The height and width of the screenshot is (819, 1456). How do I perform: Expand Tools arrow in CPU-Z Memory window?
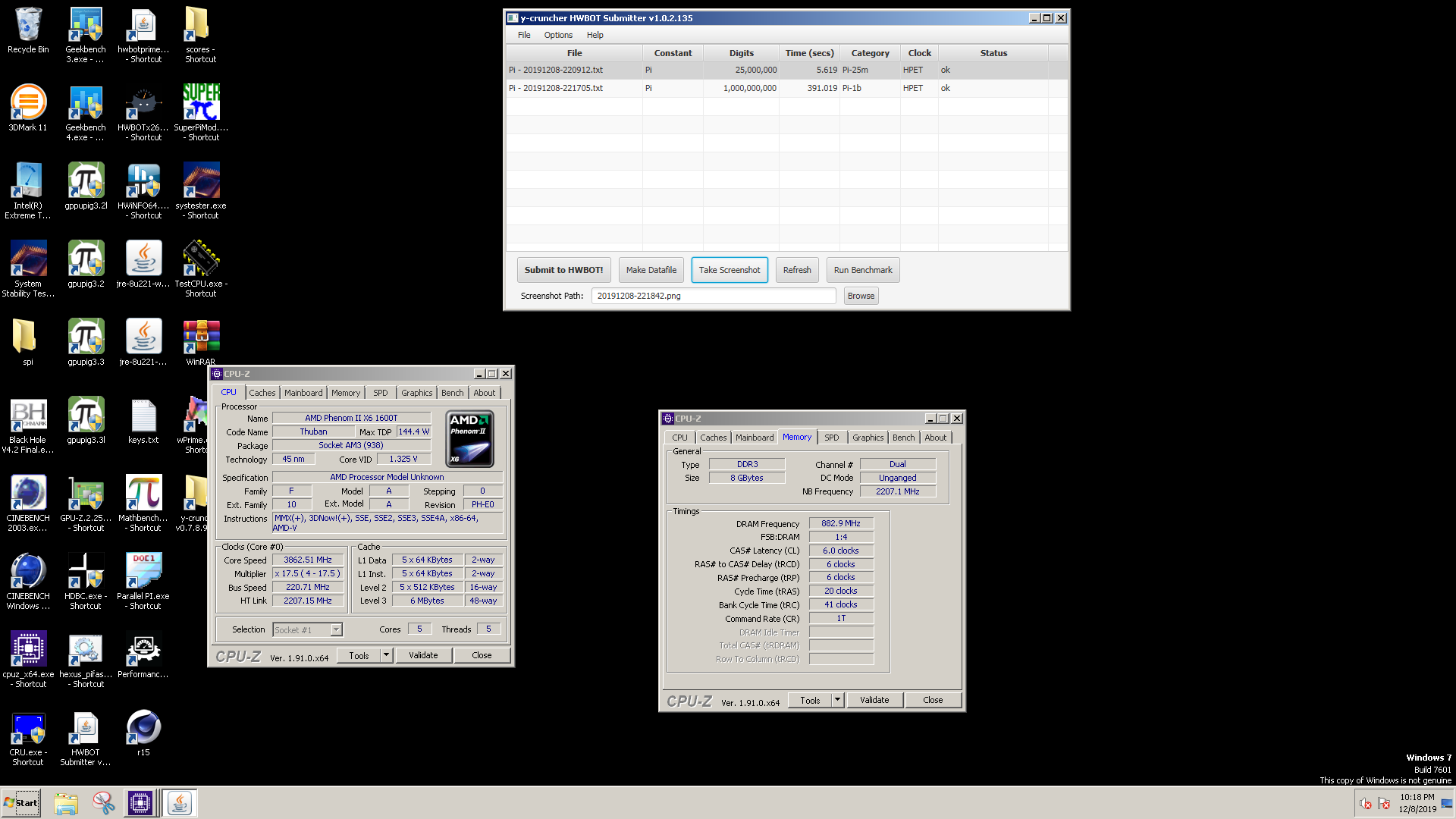click(x=838, y=700)
